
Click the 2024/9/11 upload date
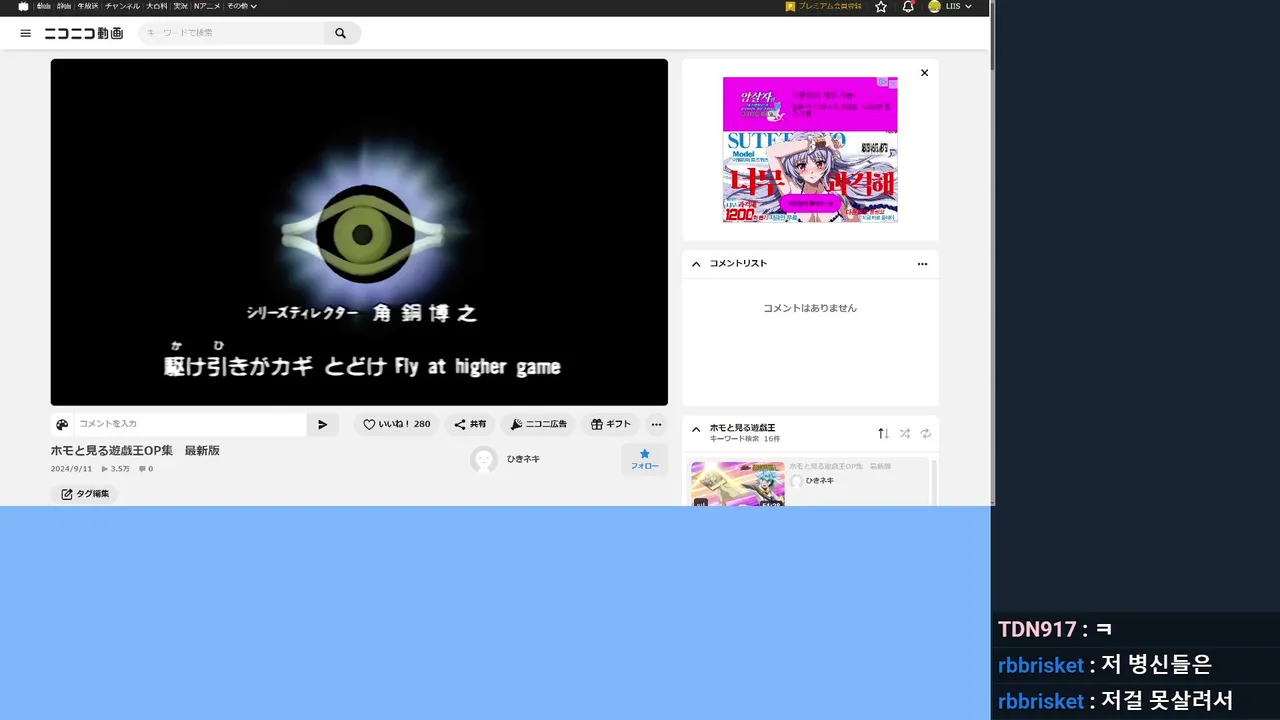(71, 469)
